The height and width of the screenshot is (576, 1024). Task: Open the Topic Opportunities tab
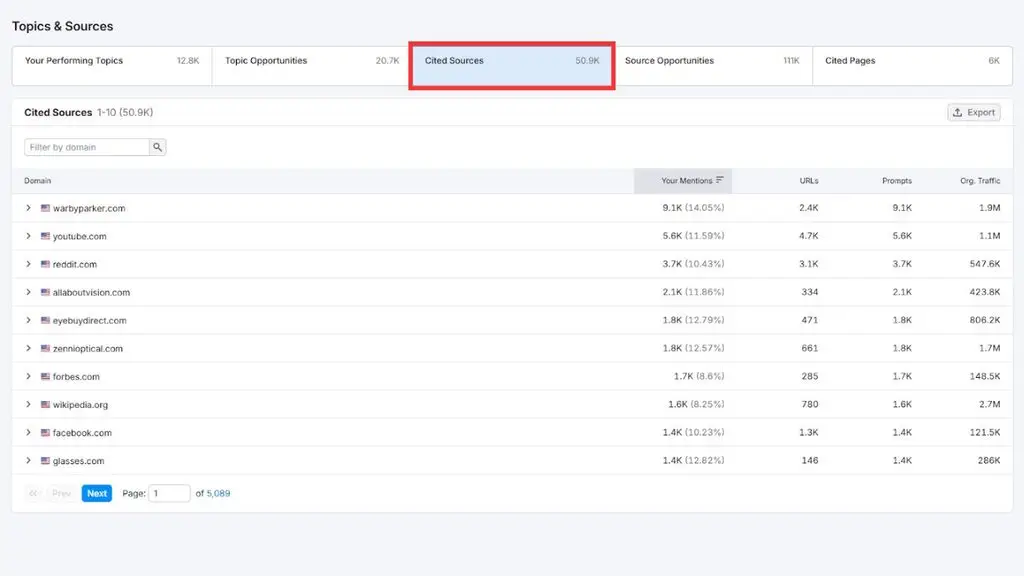point(312,65)
